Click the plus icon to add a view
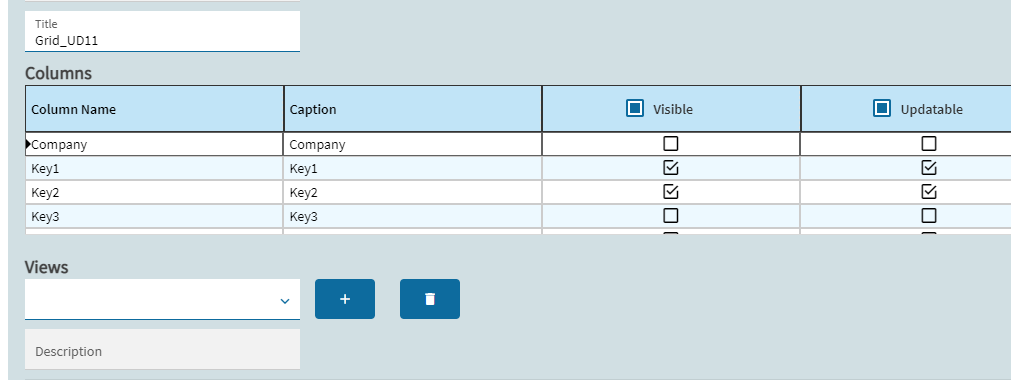Image resolution: width=1011 pixels, height=380 pixels. (x=344, y=299)
